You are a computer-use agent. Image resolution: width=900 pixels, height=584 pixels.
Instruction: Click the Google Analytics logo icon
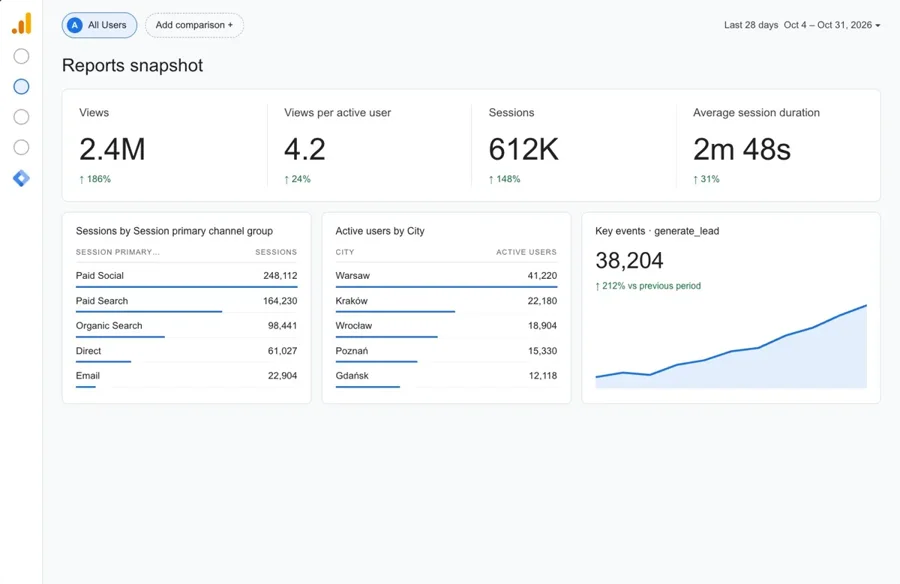pyautogui.click(x=22, y=24)
